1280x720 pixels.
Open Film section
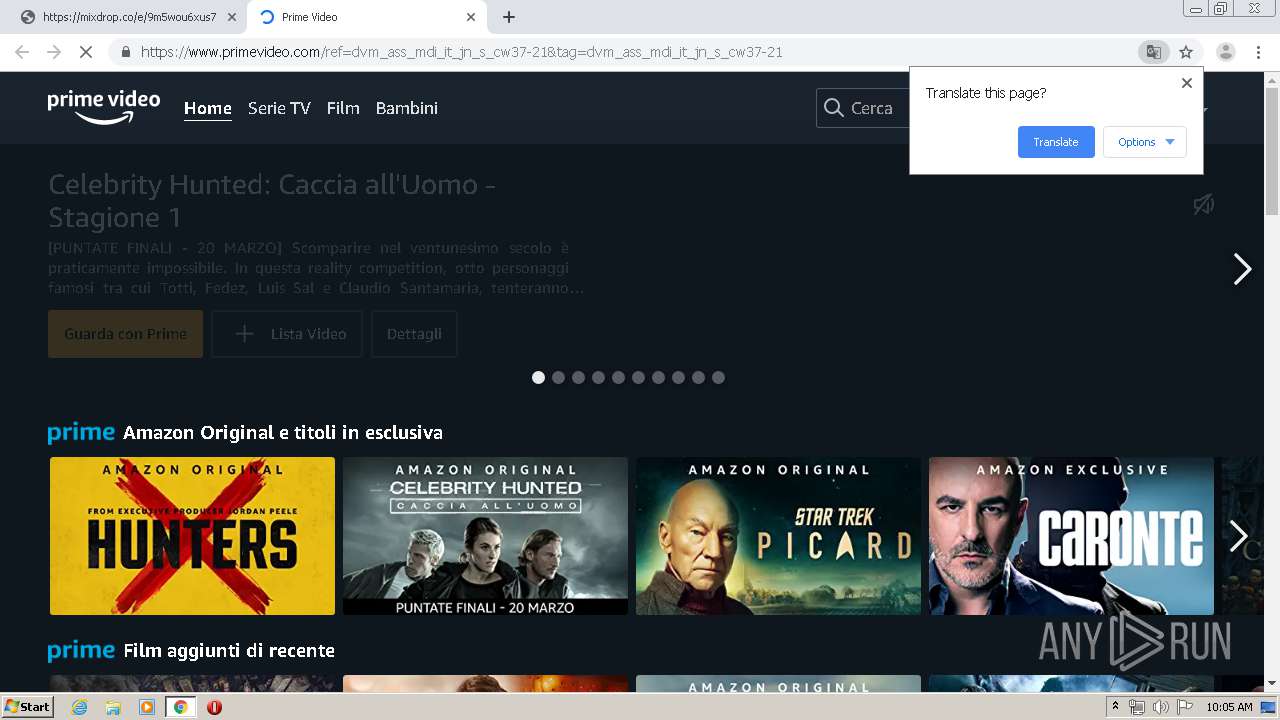pyautogui.click(x=343, y=108)
